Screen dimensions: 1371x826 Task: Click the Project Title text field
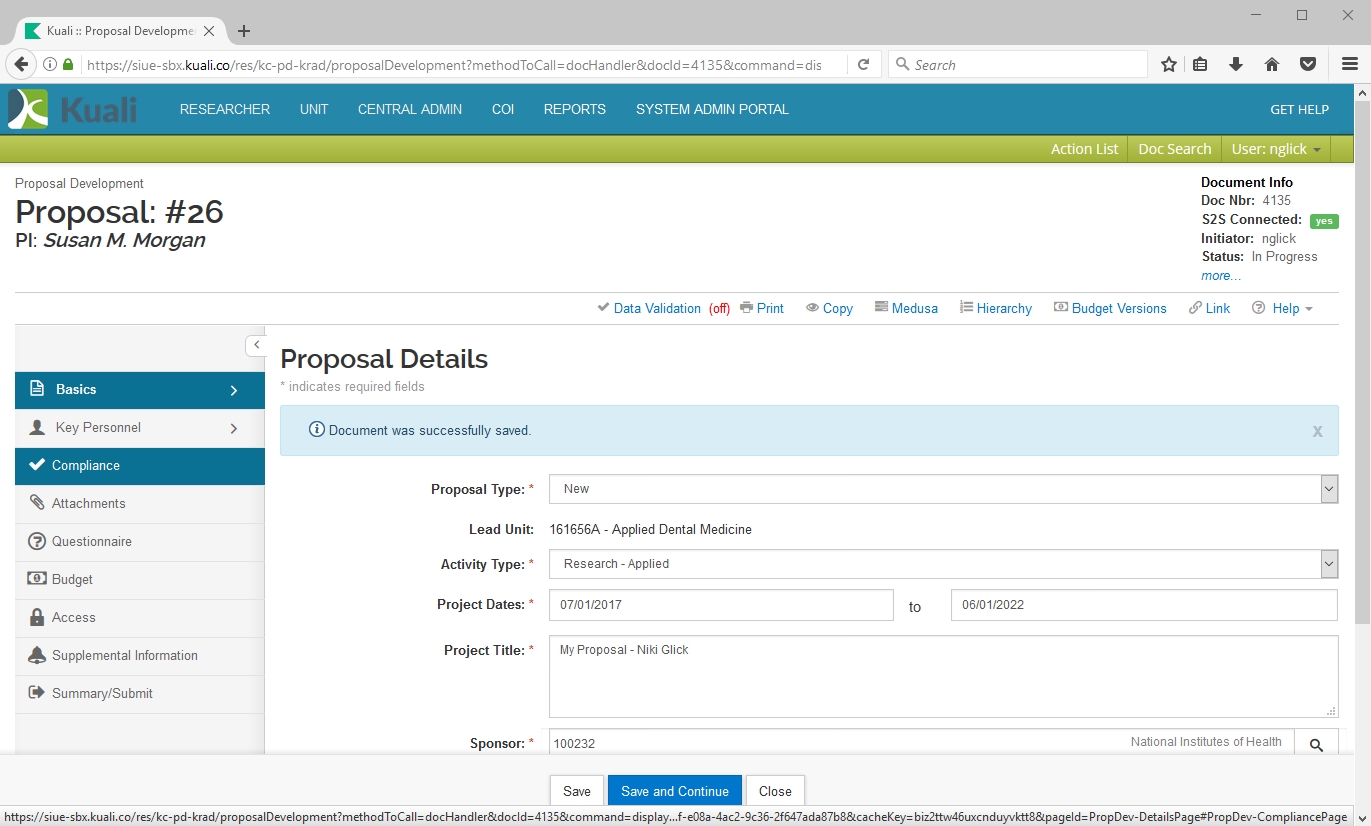[942, 676]
